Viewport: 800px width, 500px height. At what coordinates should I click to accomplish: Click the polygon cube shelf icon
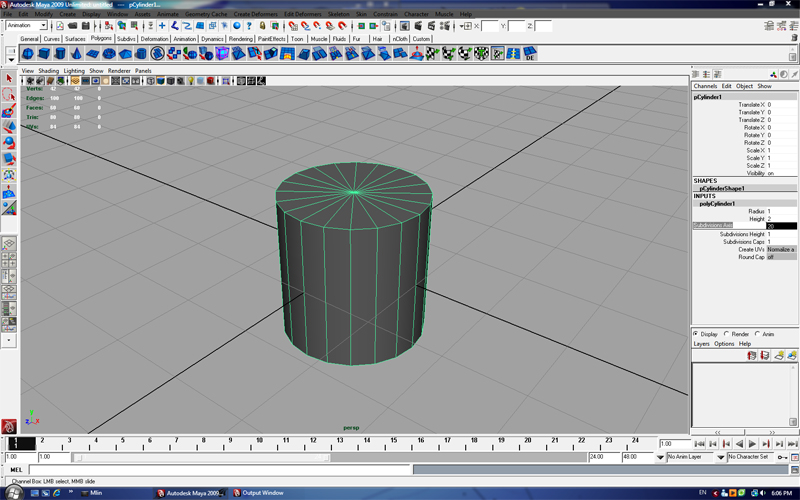[x=45, y=54]
